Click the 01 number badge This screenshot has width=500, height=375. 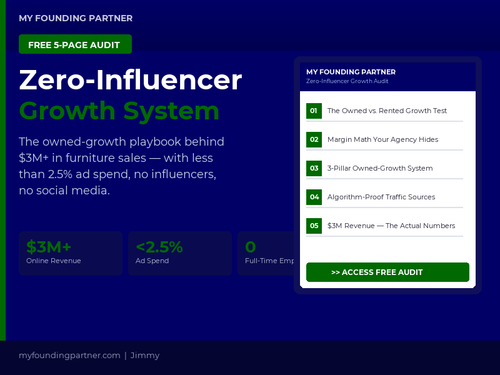(x=314, y=111)
